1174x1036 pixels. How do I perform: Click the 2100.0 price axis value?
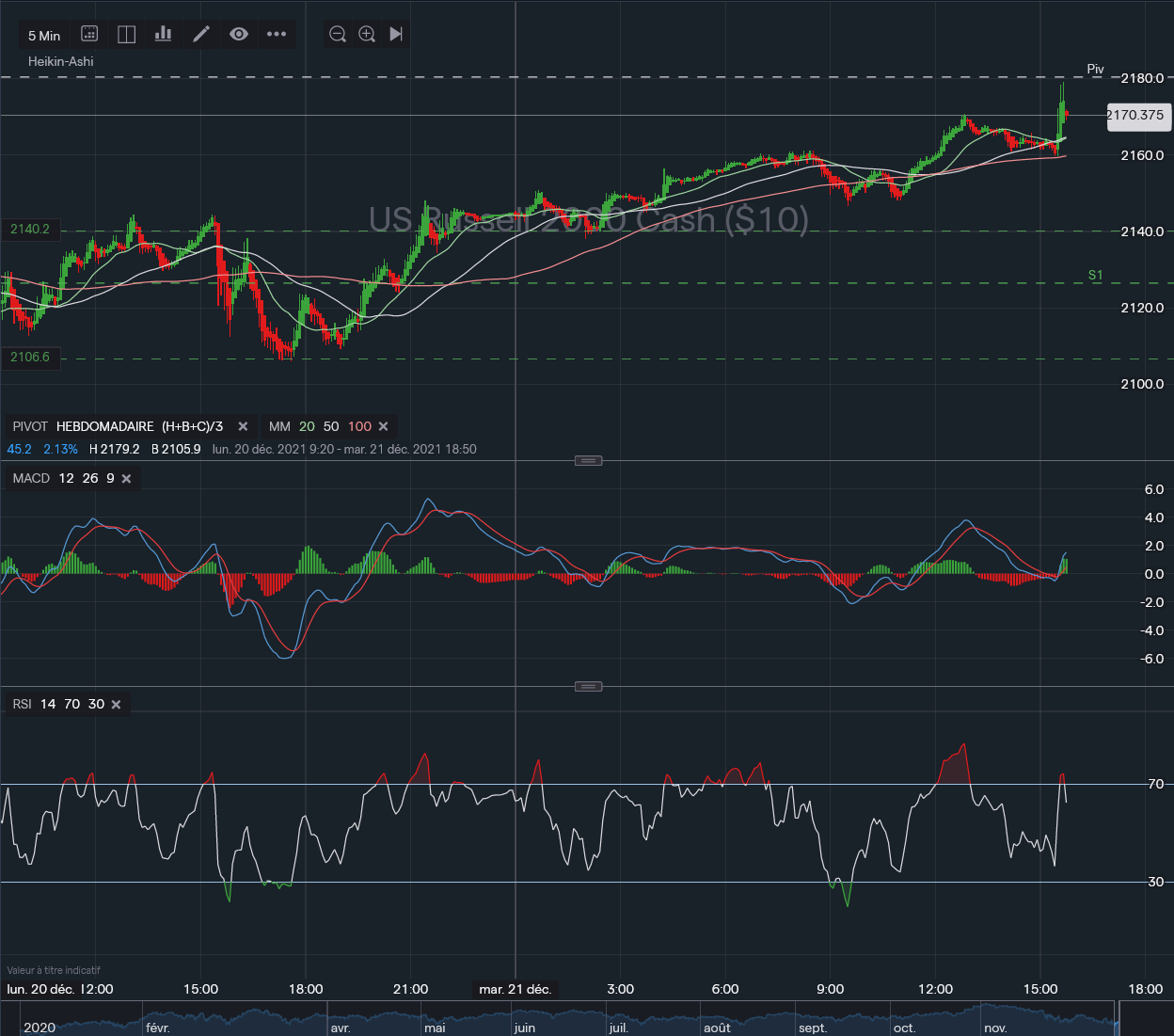(x=1142, y=384)
